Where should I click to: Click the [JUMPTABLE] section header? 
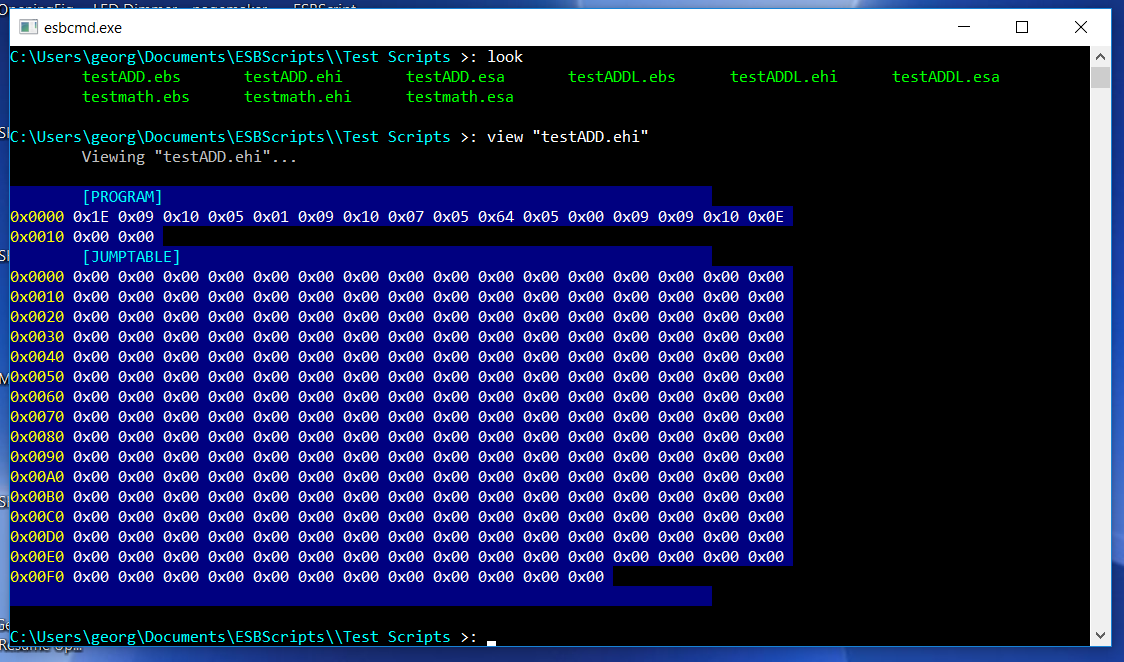pos(131,257)
